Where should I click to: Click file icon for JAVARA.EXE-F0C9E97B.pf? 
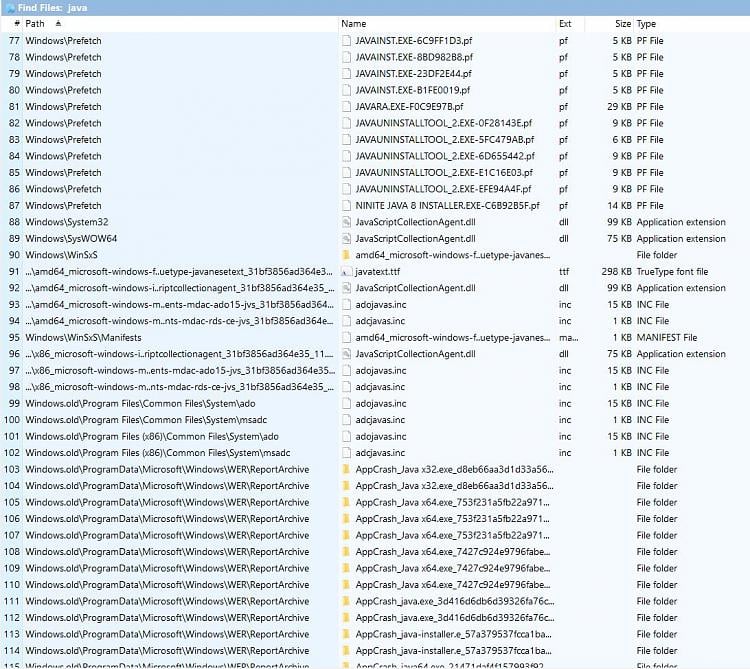(x=346, y=107)
